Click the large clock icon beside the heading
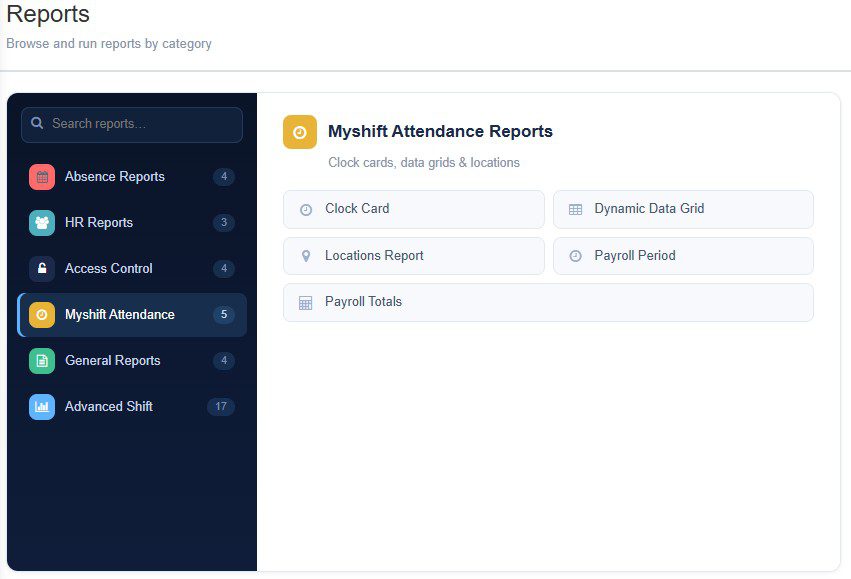This screenshot has height=579, width=851. pyautogui.click(x=300, y=132)
